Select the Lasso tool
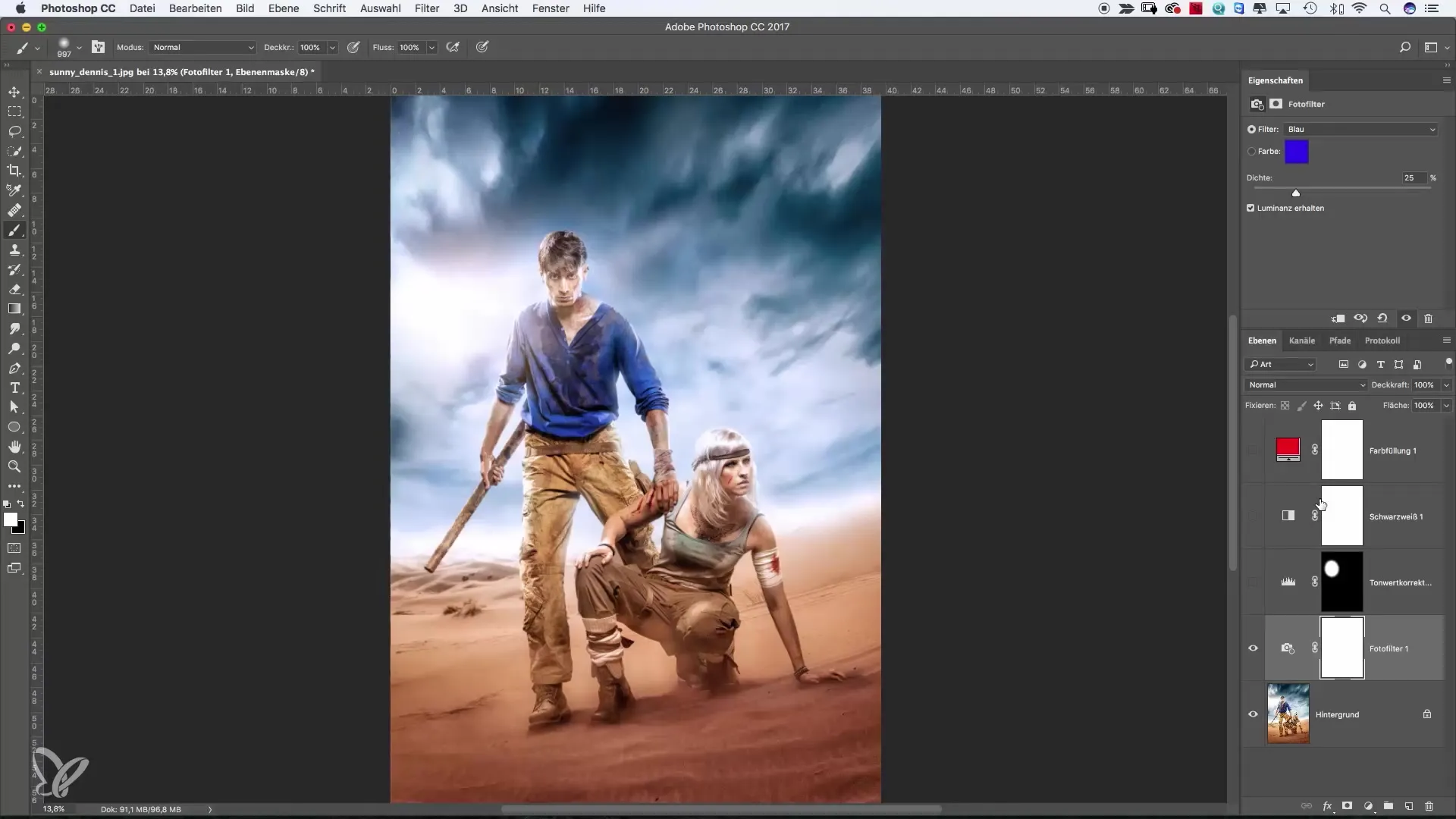Image resolution: width=1456 pixels, height=819 pixels. (14, 131)
